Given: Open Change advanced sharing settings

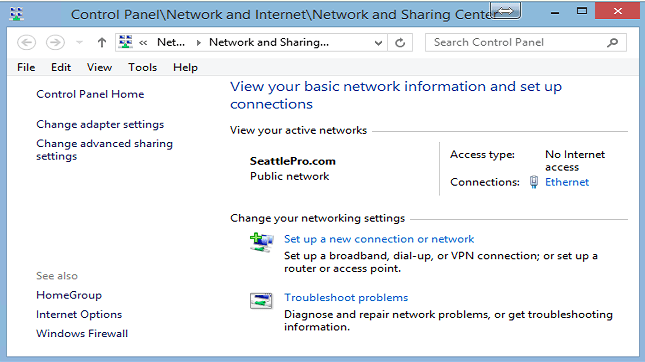Looking at the screenshot, I should click(104, 150).
